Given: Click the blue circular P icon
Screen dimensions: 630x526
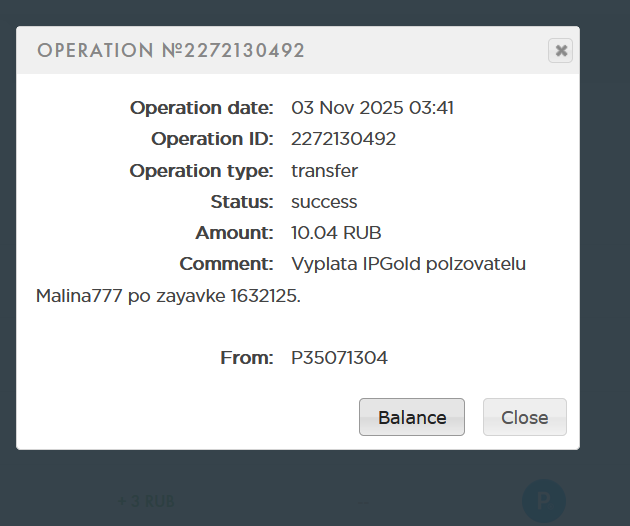Looking at the screenshot, I should 544,500.
